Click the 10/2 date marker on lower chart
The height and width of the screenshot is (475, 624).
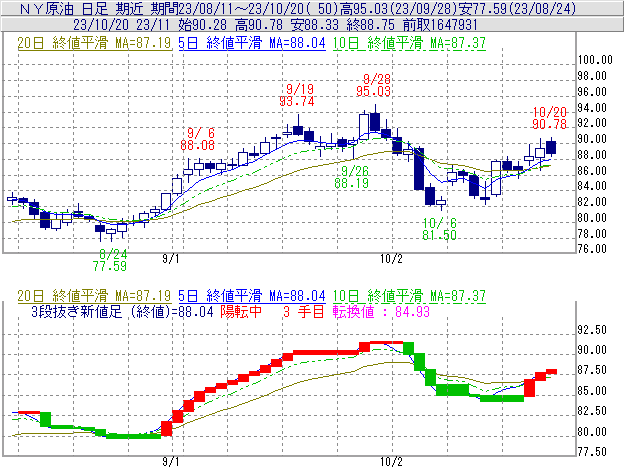click(x=391, y=462)
